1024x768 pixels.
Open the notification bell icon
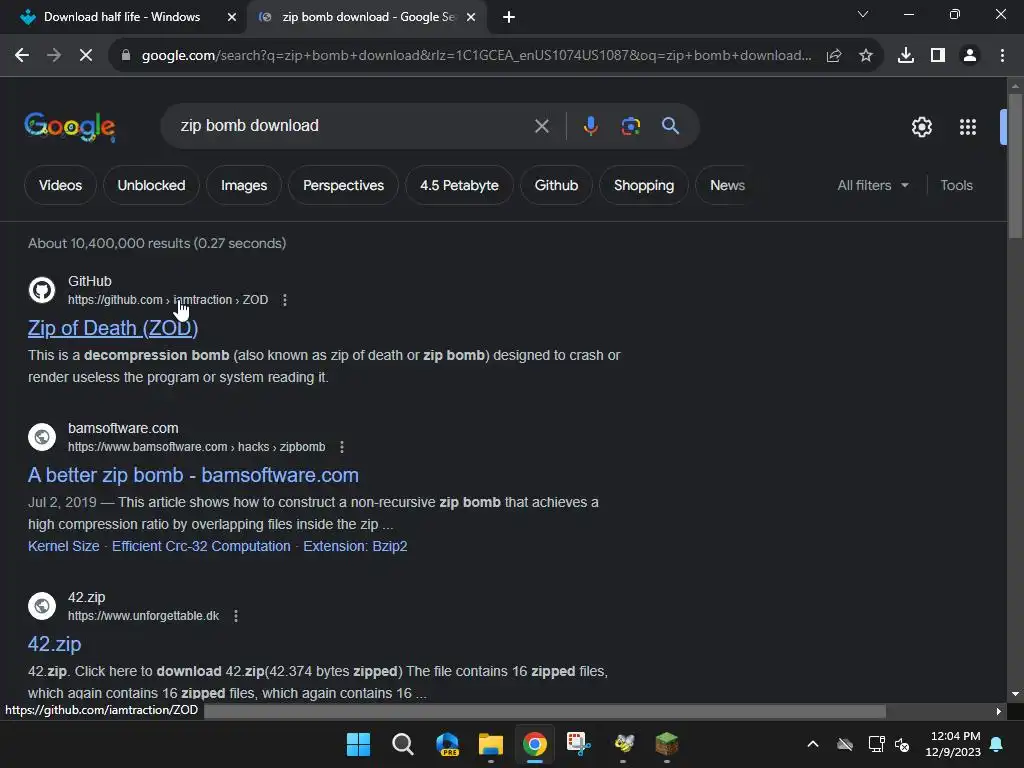point(997,744)
